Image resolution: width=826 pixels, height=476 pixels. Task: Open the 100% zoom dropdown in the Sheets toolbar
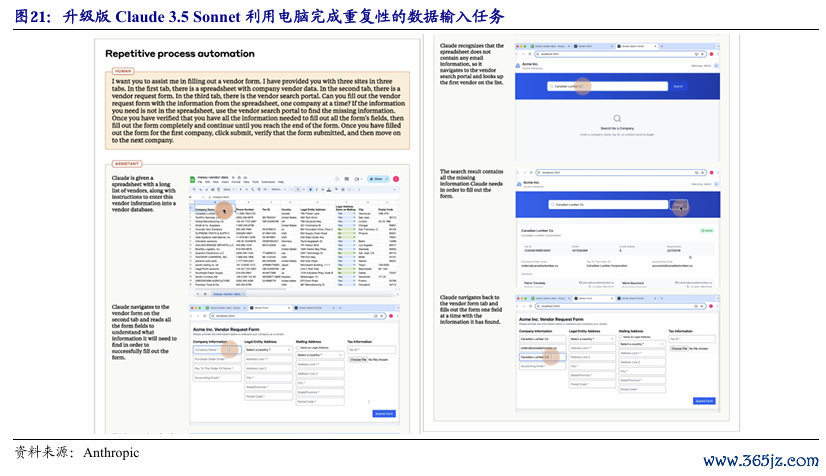(229, 190)
